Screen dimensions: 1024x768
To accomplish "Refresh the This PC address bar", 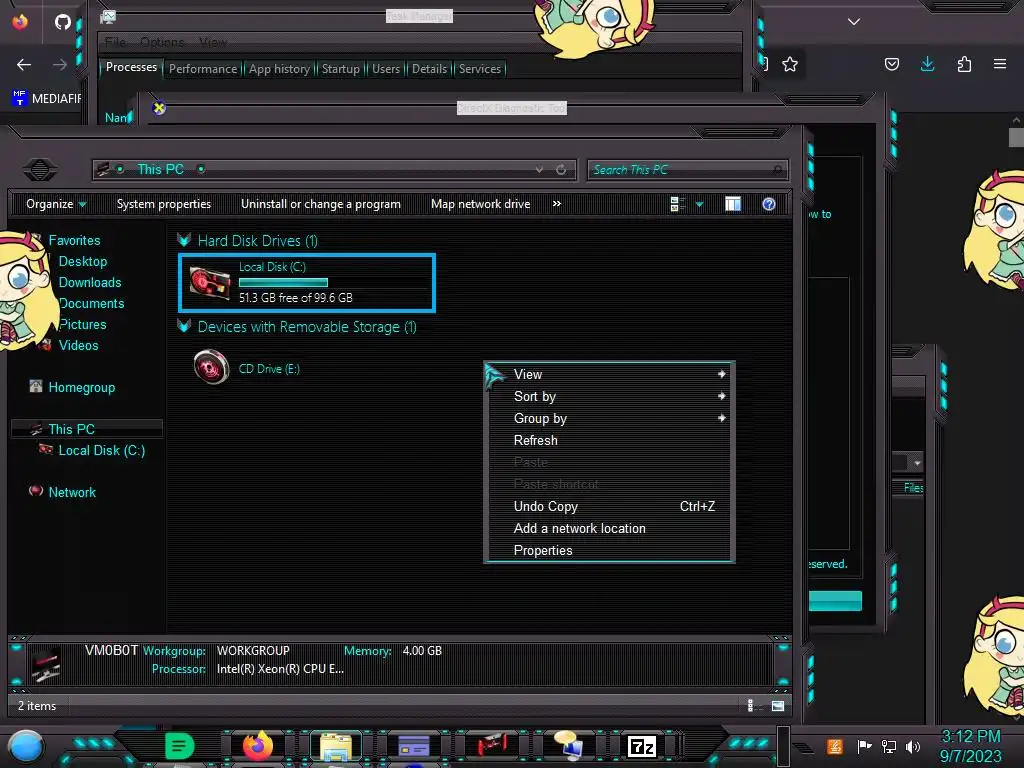I will [561, 170].
